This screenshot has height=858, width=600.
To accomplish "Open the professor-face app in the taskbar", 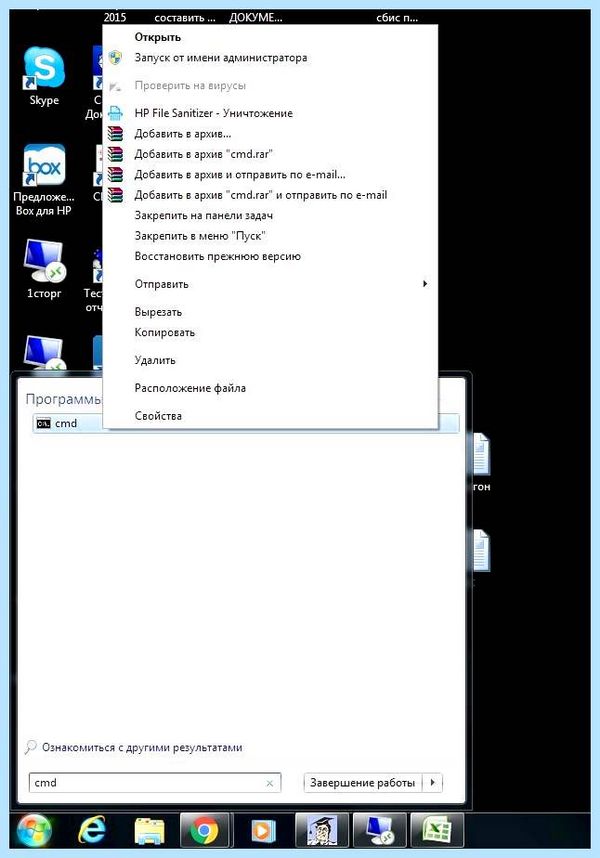I will click(x=322, y=831).
